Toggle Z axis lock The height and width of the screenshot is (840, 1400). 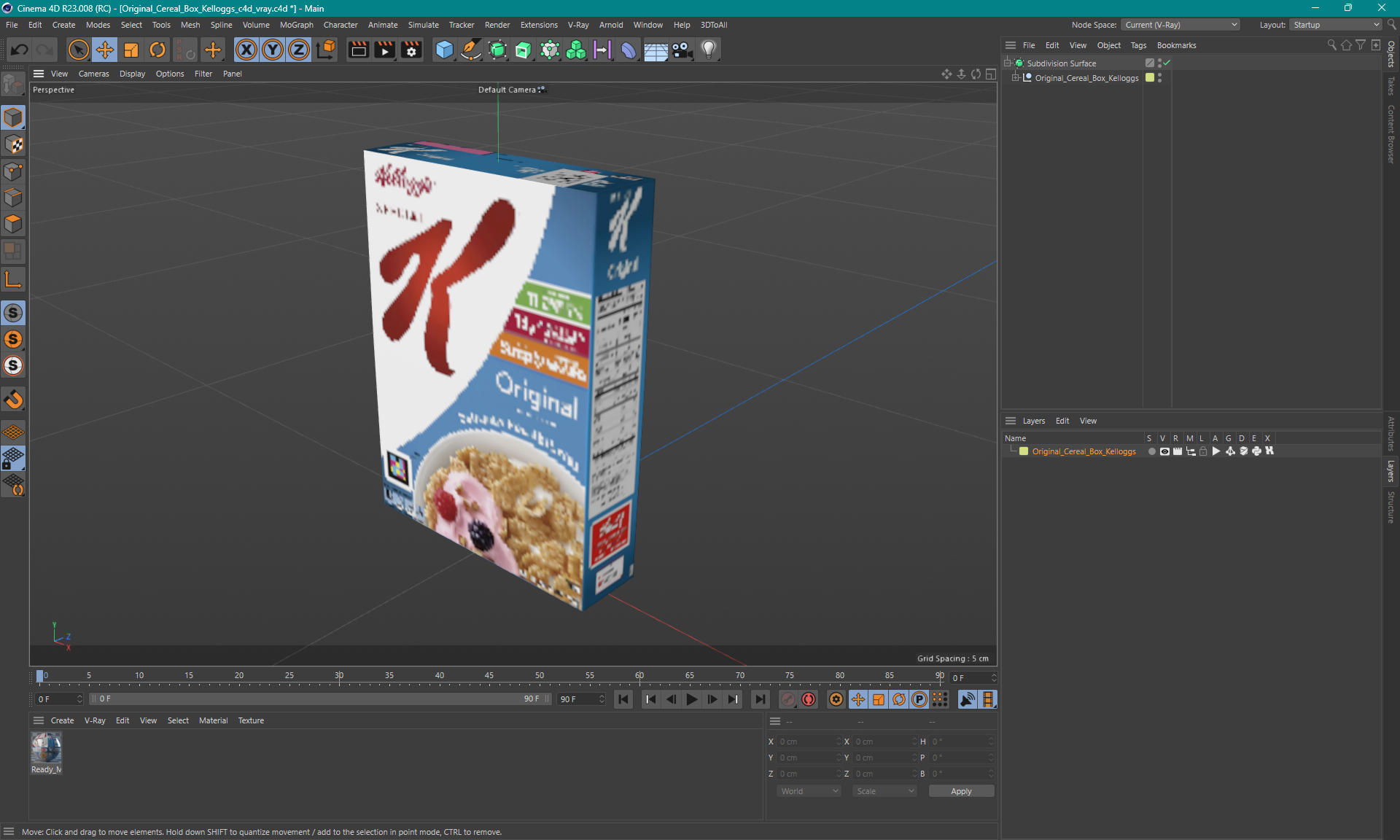click(299, 50)
